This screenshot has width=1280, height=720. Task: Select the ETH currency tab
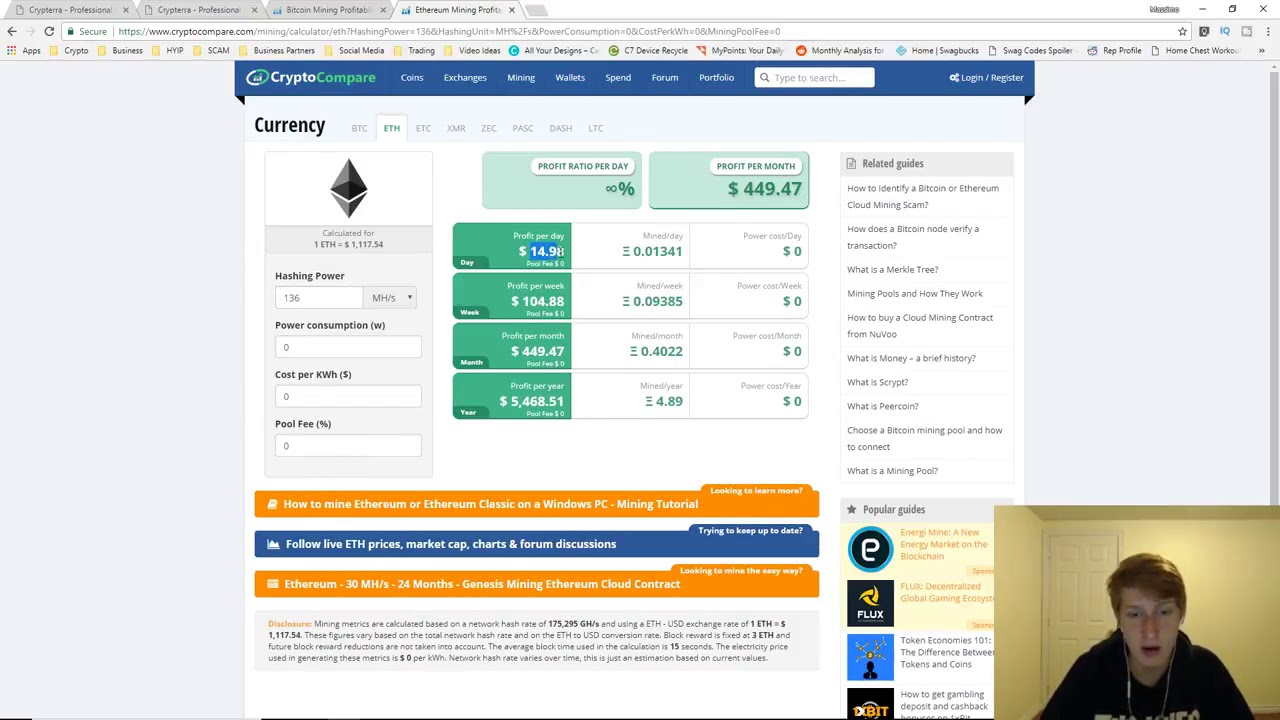[391, 128]
